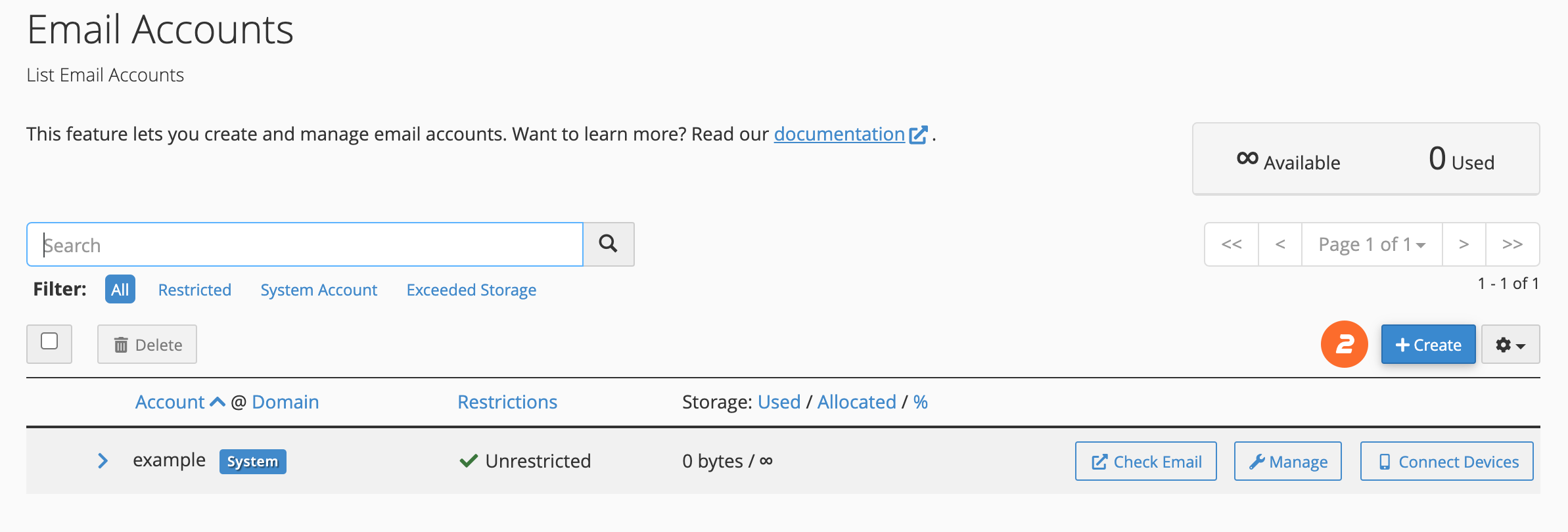Image resolution: width=1568 pixels, height=532 pixels.
Task: Click the Check Email button for example
Action: [x=1145, y=461]
